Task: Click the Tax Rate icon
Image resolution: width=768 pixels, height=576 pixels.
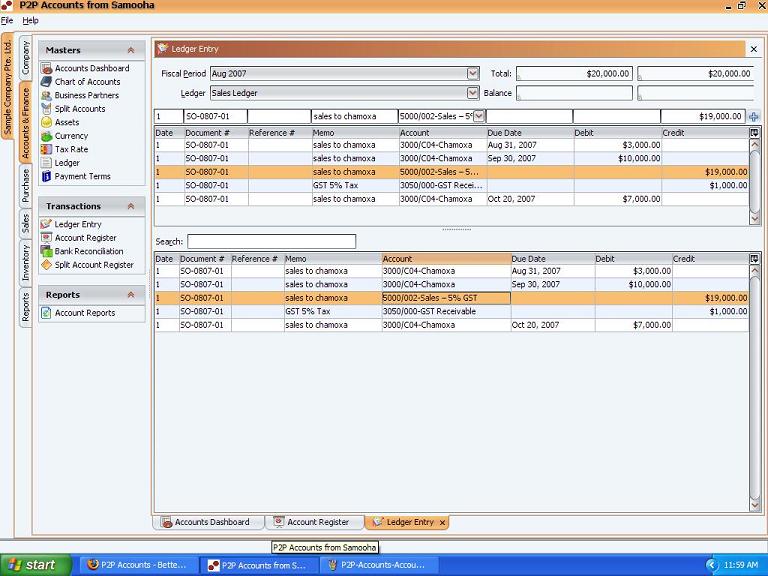Action: [x=47, y=149]
